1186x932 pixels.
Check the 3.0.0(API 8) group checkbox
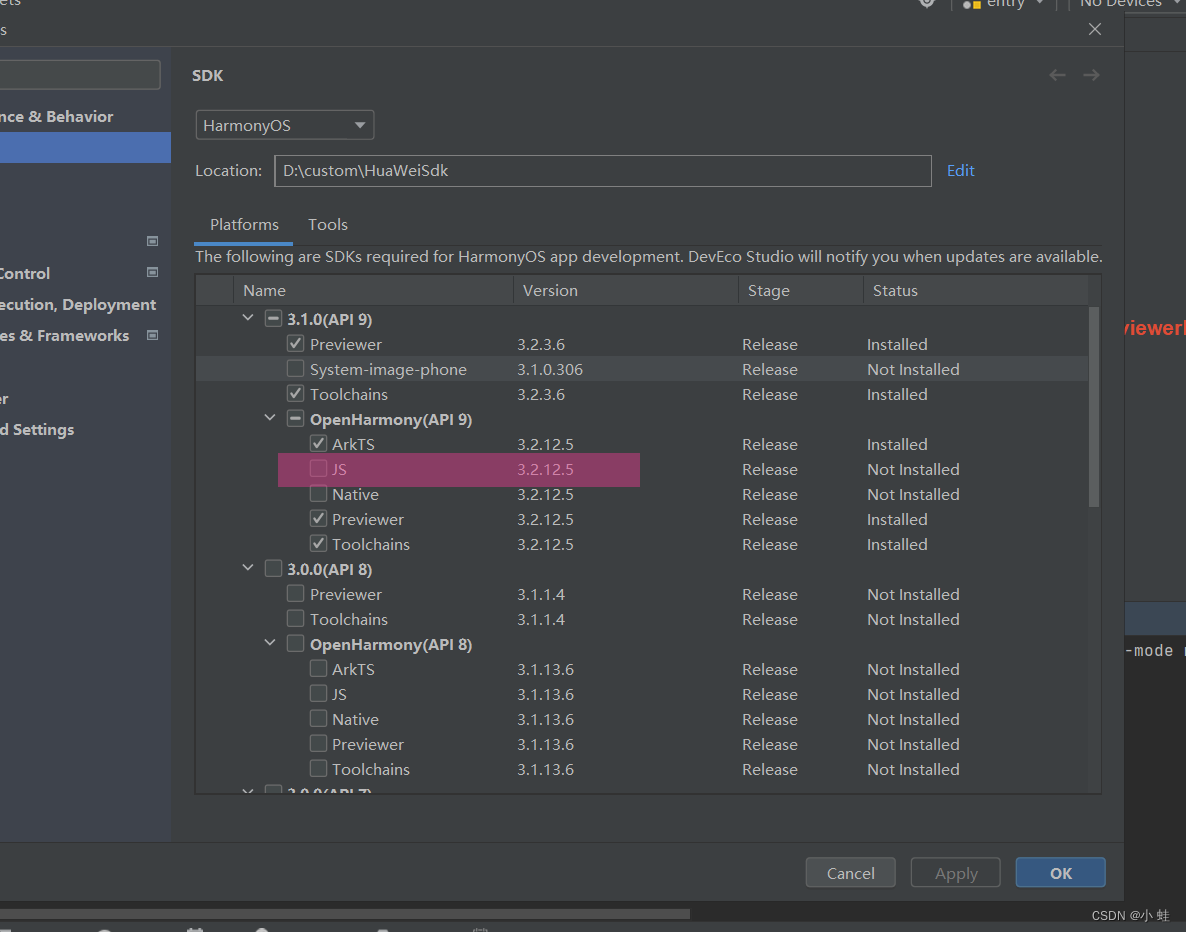click(273, 568)
